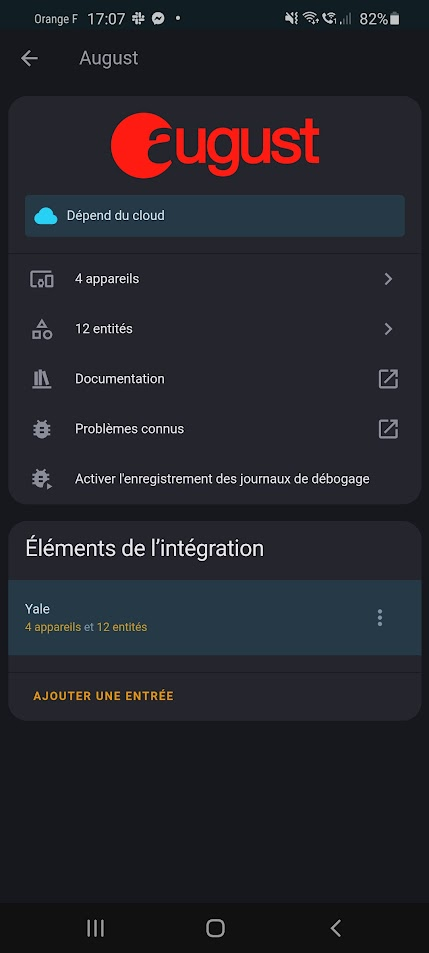This screenshot has height=953, width=429.
Task: Click the bug icon beside Problèmes connus
Action: 42,429
